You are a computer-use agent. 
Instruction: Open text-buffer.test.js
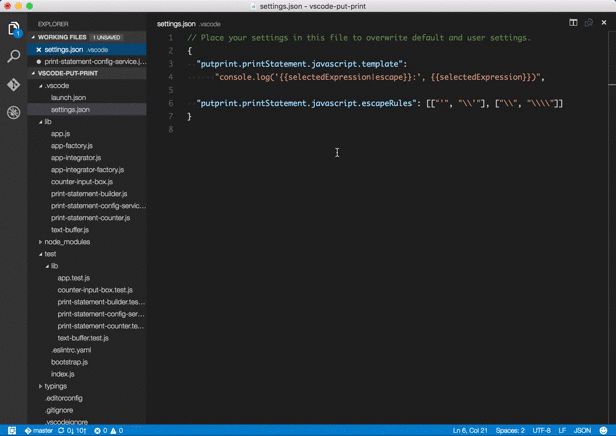(83, 338)
